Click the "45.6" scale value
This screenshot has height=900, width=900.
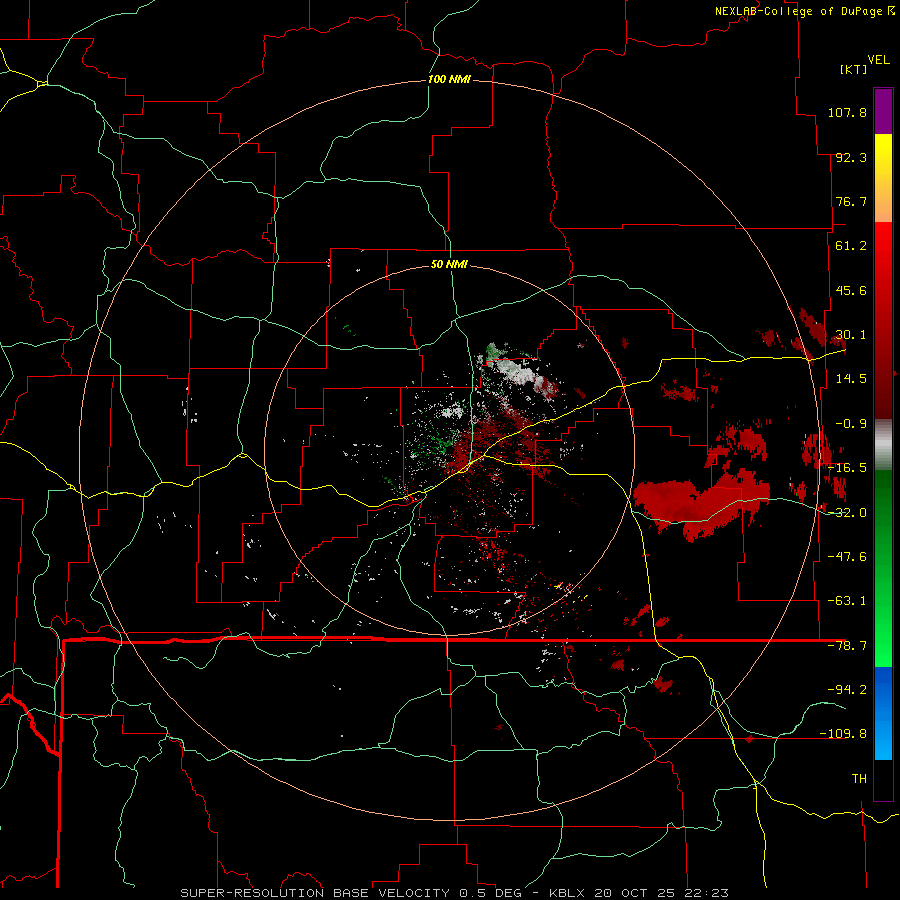pyautogui.click(x=851, y=290)
